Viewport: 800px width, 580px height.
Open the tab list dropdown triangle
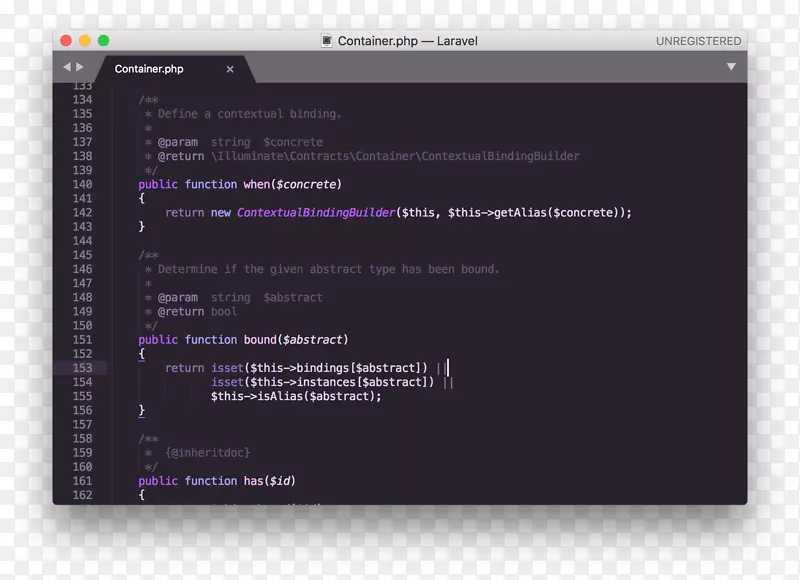pyautogui.click(x=731, y=67)
